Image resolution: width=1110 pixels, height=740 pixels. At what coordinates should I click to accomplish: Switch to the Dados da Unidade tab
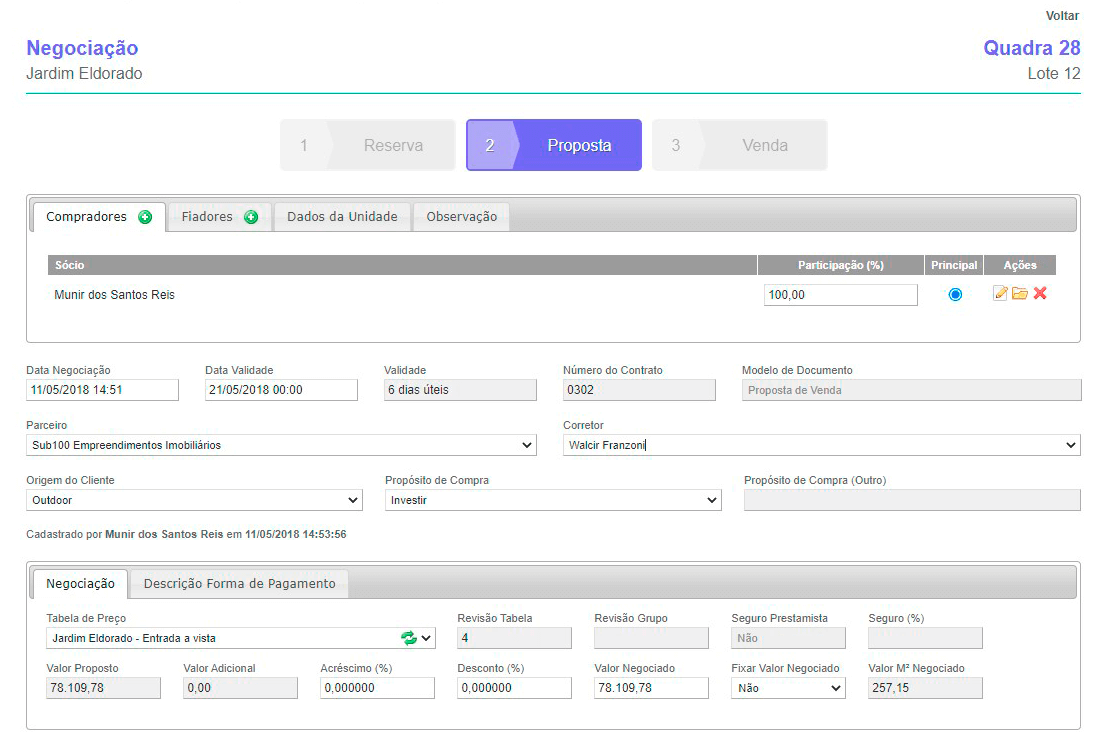coord(342,217)
